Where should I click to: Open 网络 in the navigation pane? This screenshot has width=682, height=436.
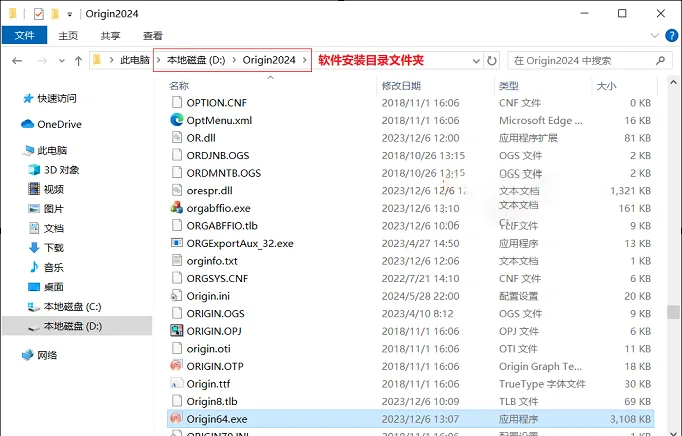[47, 355]
